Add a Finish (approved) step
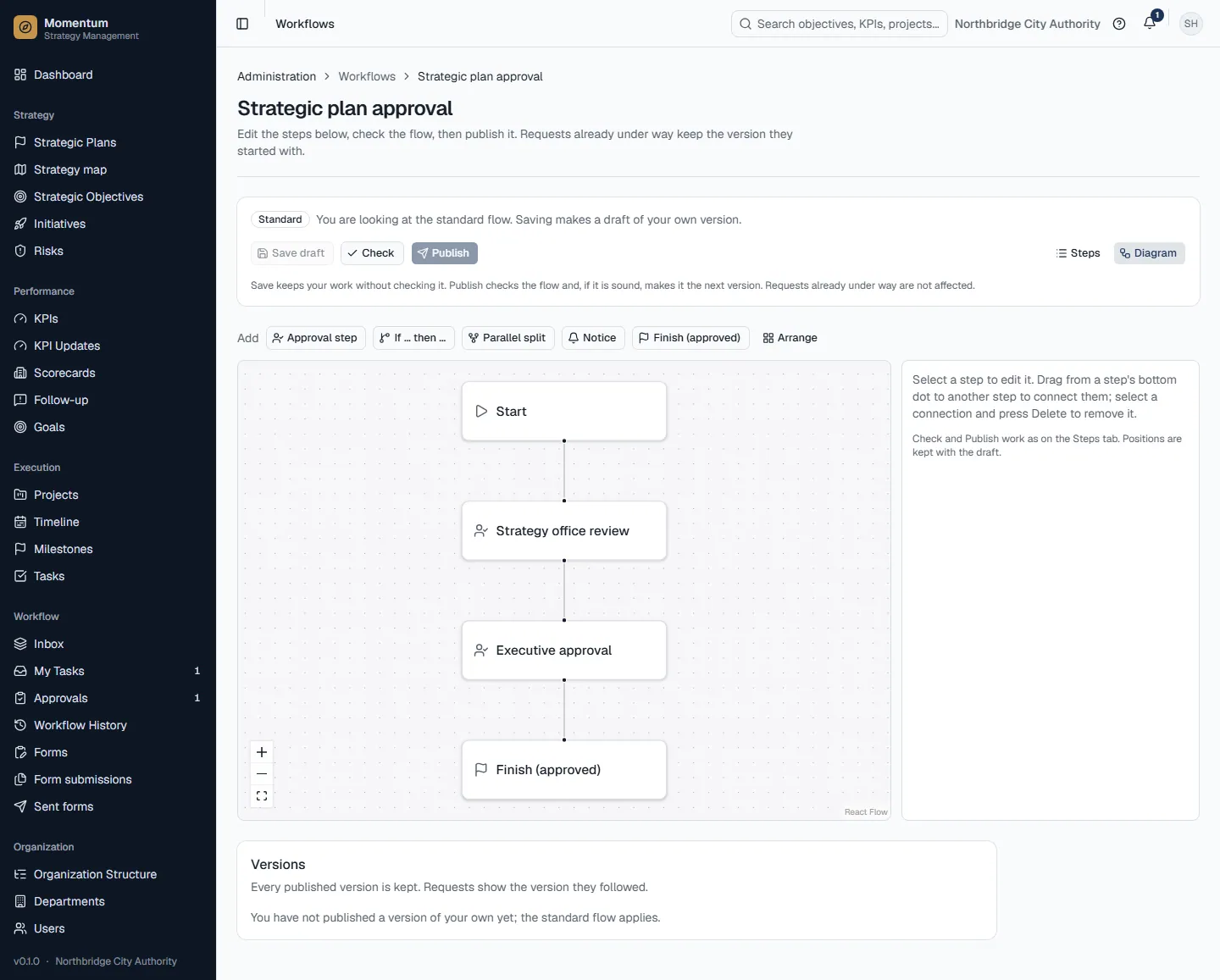The image size is (1220, 980). pyautogui.click(x=690, y=338)
